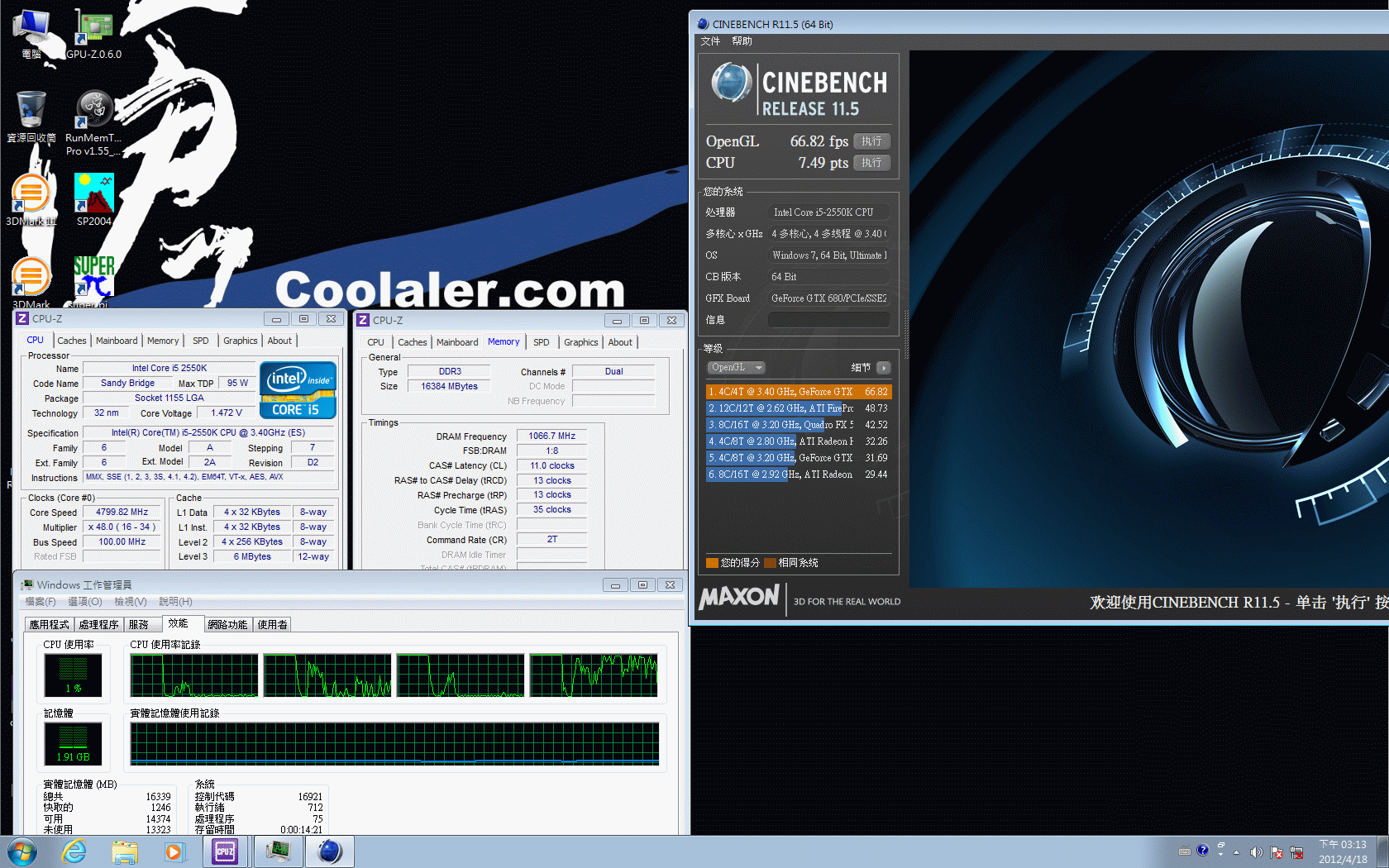Open 應用程式 tab in Task Manager
Screen dimensions: 1389x868
tap(50, 625)
